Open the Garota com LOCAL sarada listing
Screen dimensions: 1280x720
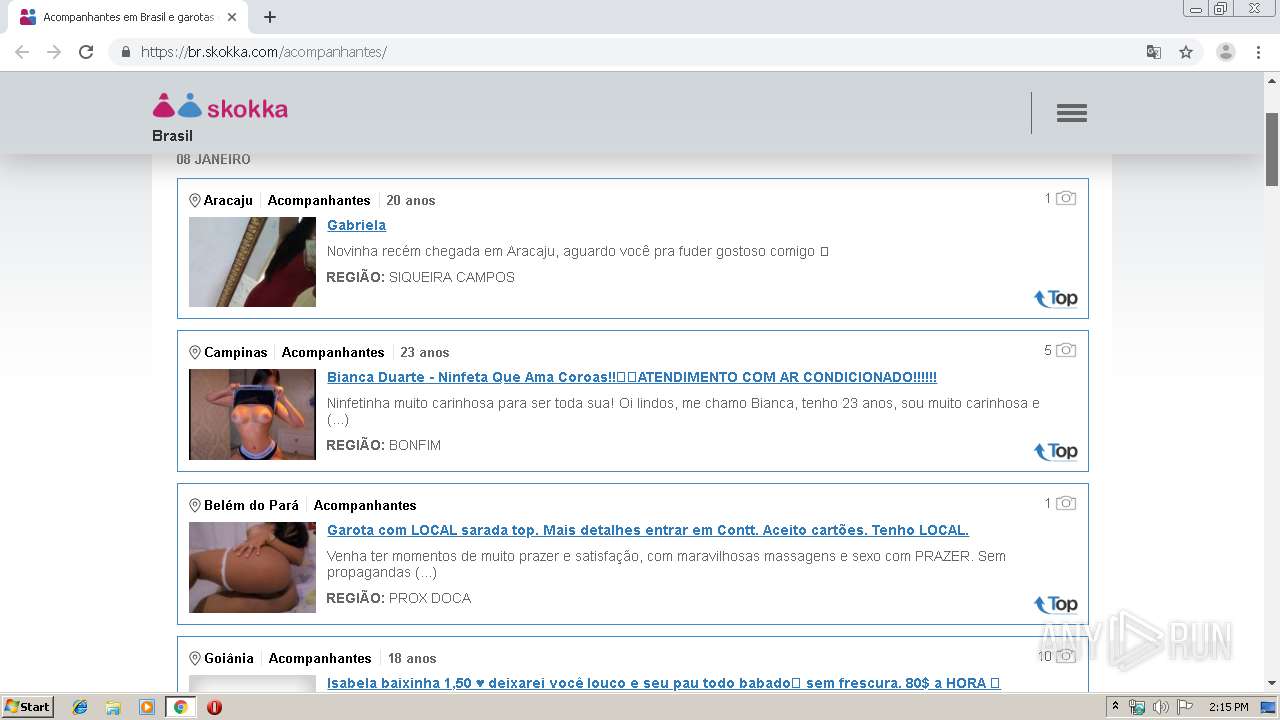pos(648,530)
